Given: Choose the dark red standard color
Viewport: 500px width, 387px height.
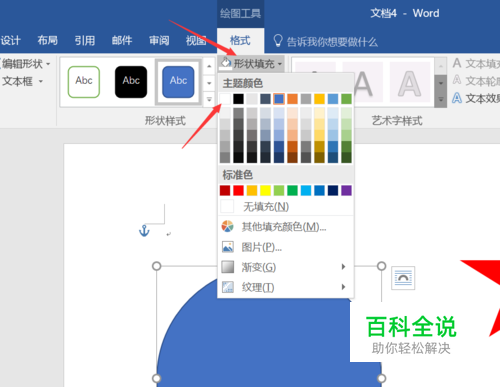Looking at the screenshot, I should pos(225,190).
